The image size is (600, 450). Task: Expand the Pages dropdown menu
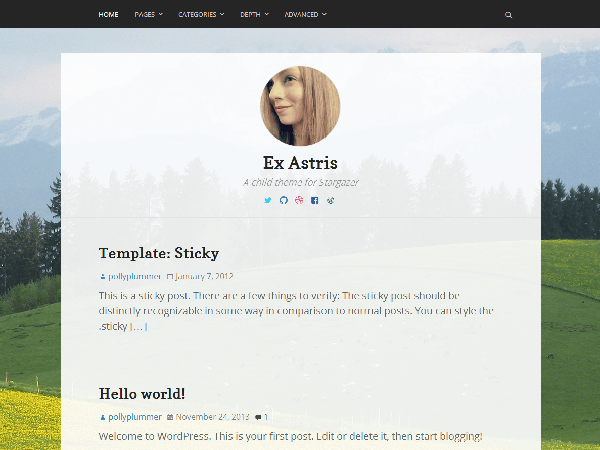pos(148,15)
